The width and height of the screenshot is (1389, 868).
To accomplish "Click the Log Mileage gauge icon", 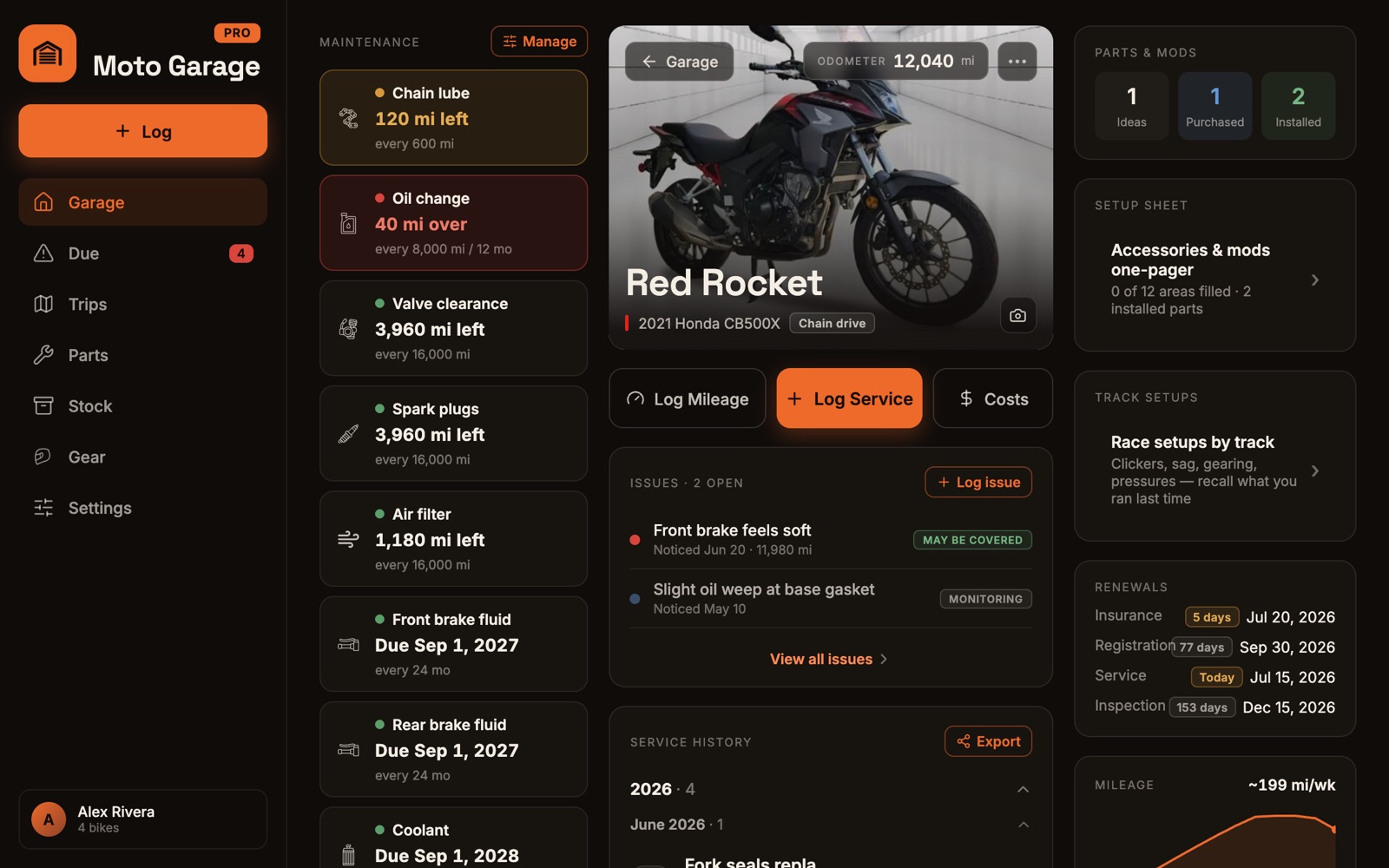I will (x=635, y=398).
